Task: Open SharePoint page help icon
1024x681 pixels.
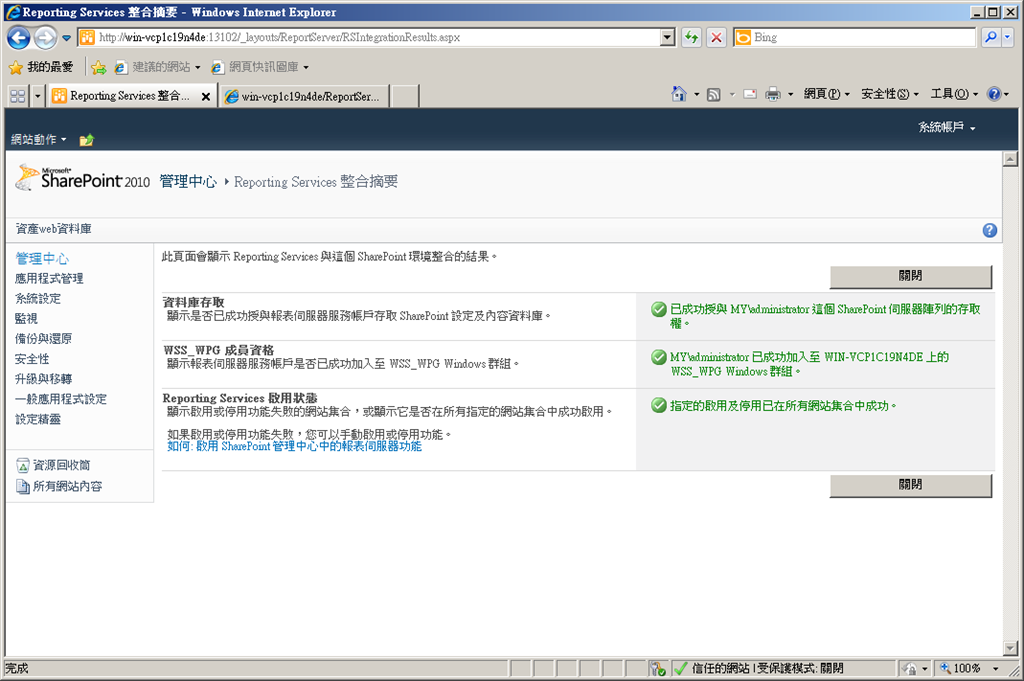Action: click(x=989, y=230)
